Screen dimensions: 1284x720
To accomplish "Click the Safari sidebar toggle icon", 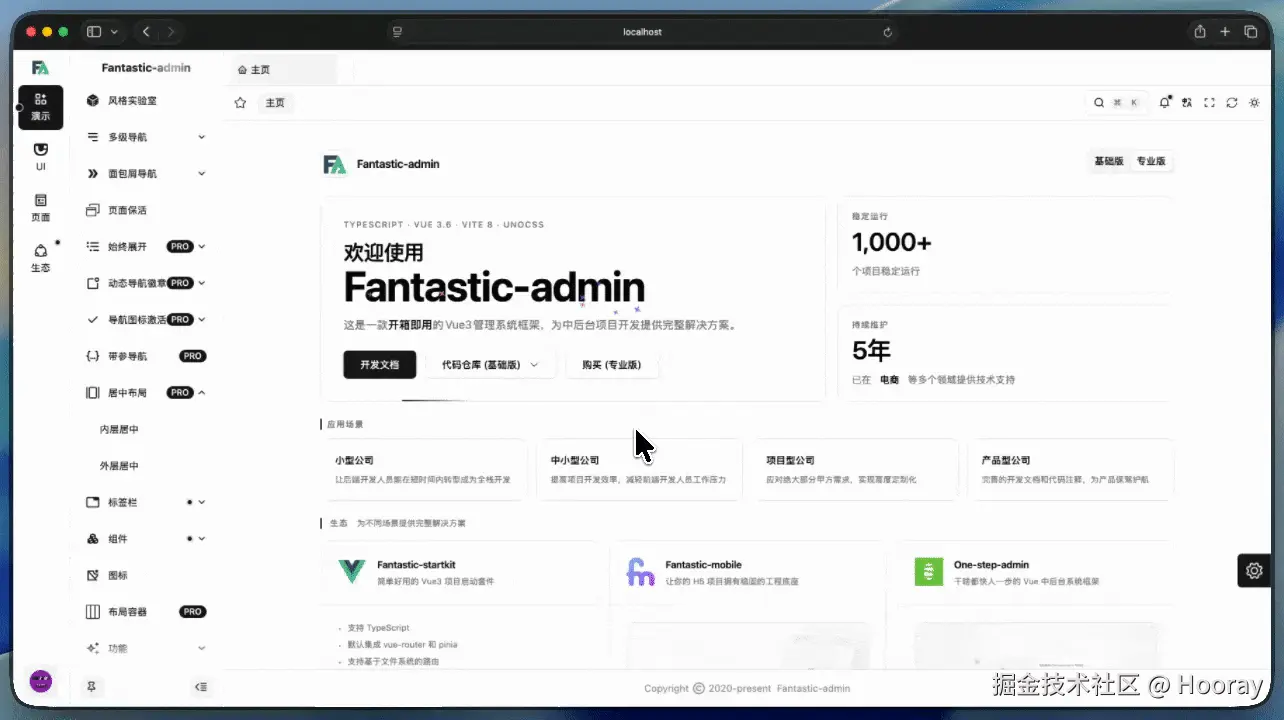I will tap(94, 32).
